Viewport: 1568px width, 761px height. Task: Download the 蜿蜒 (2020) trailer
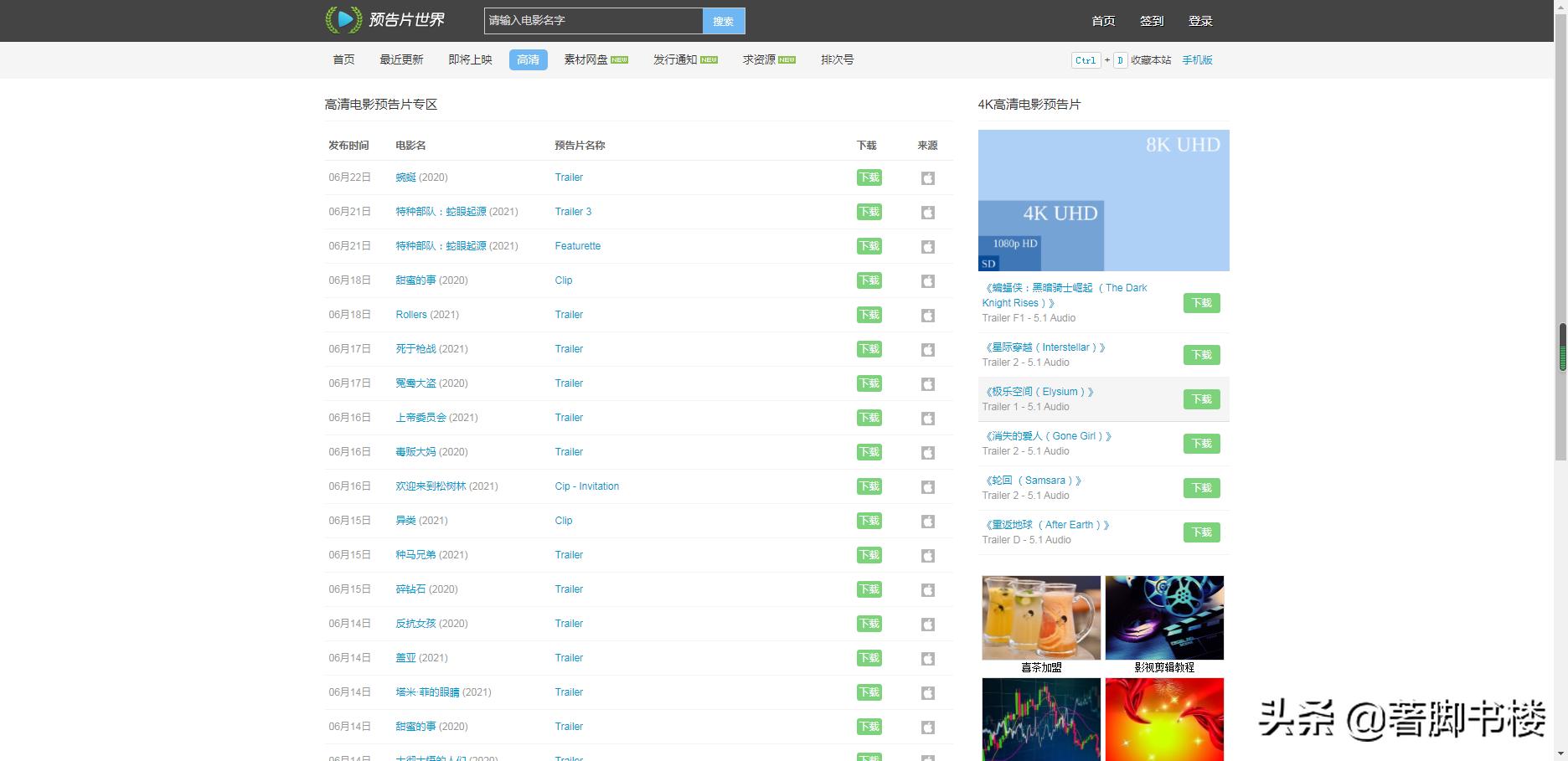869,177
